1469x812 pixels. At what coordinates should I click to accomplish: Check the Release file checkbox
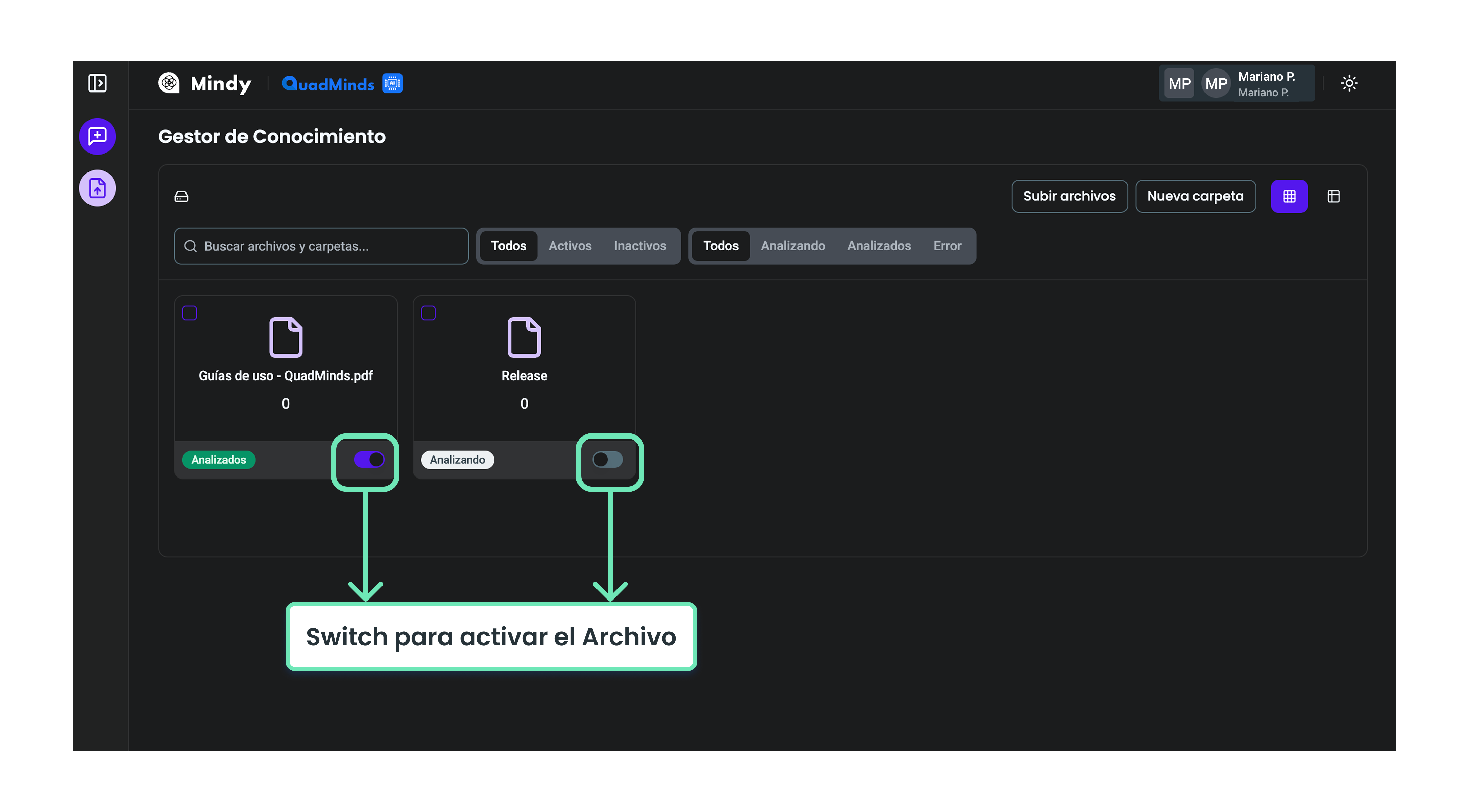(428, 313)
